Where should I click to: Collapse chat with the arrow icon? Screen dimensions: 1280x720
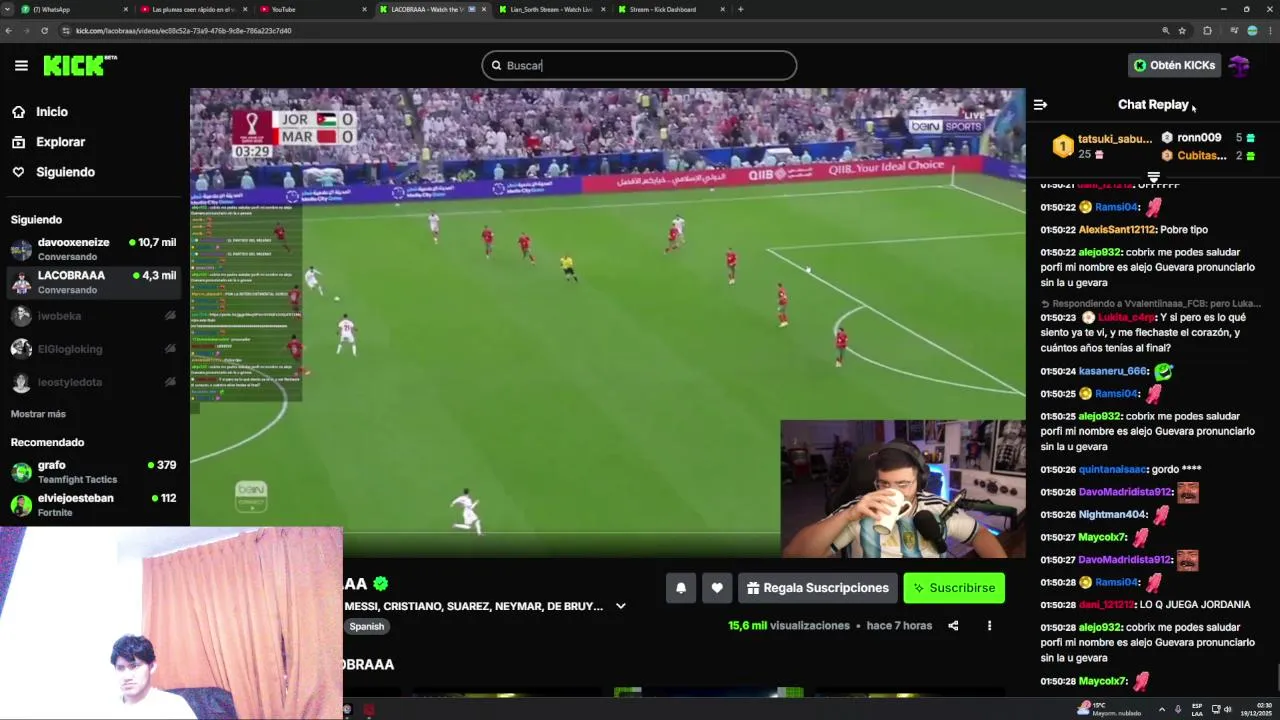click(1040, 104)
